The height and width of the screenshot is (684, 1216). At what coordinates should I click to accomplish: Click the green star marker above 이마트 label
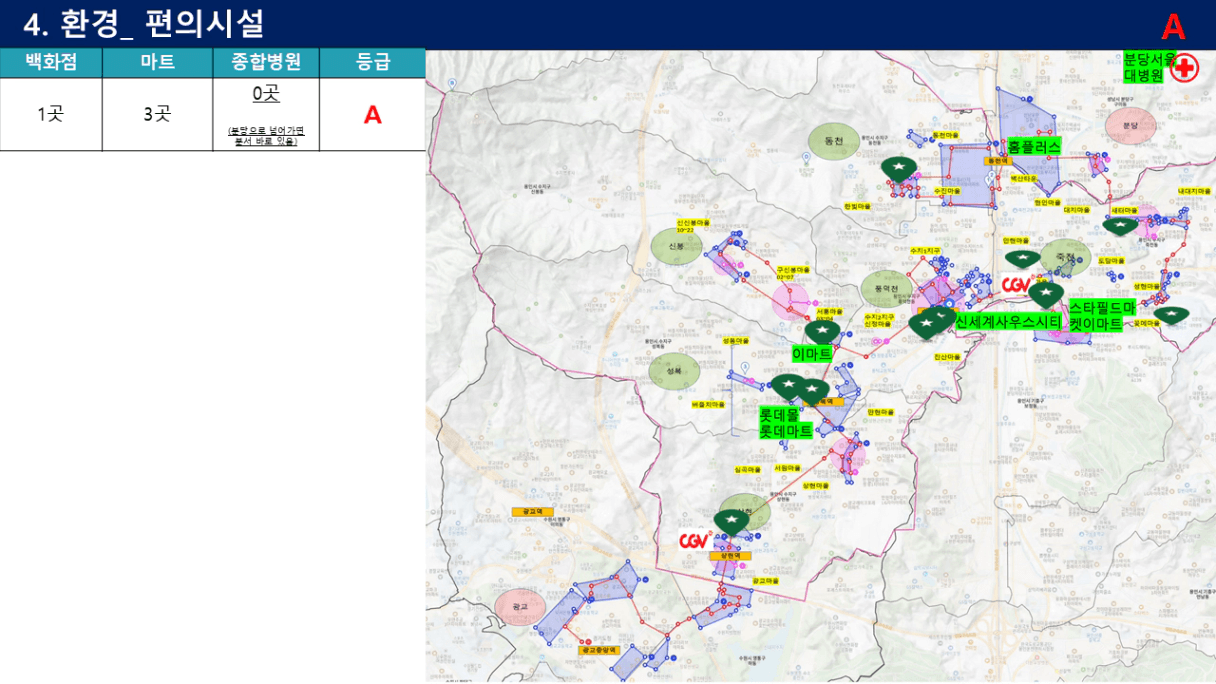click(x=822, y=331)
